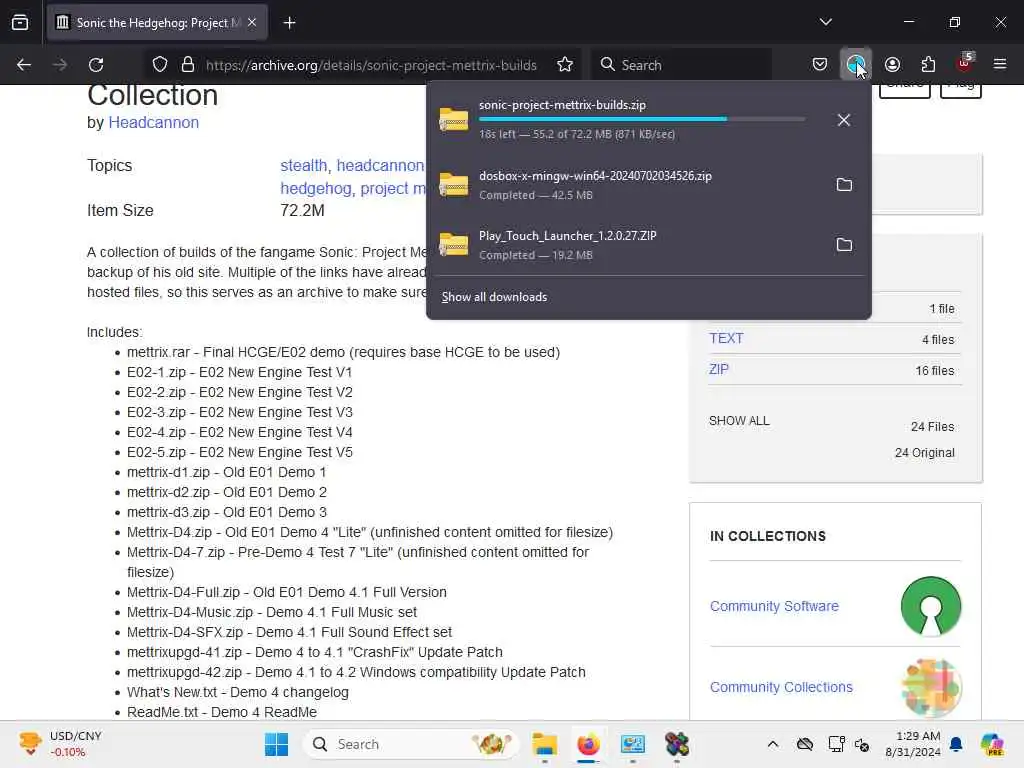The height and width of the screenshot is (768, 1024).
Task: Follow the hedgehog topic link
Action: click(316, 189)
